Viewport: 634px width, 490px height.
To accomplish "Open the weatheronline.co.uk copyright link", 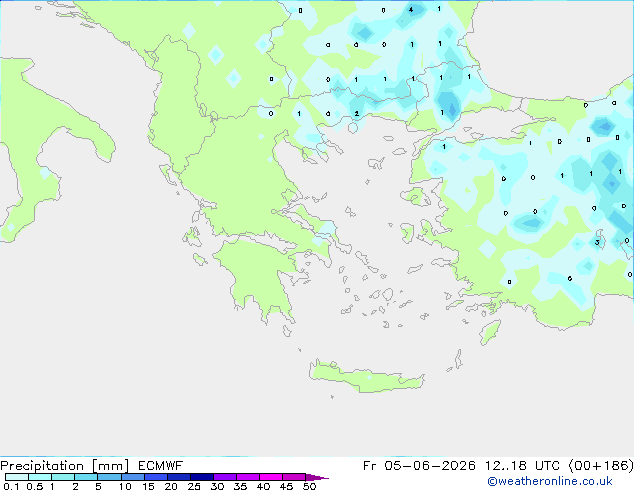I will 550,481.
